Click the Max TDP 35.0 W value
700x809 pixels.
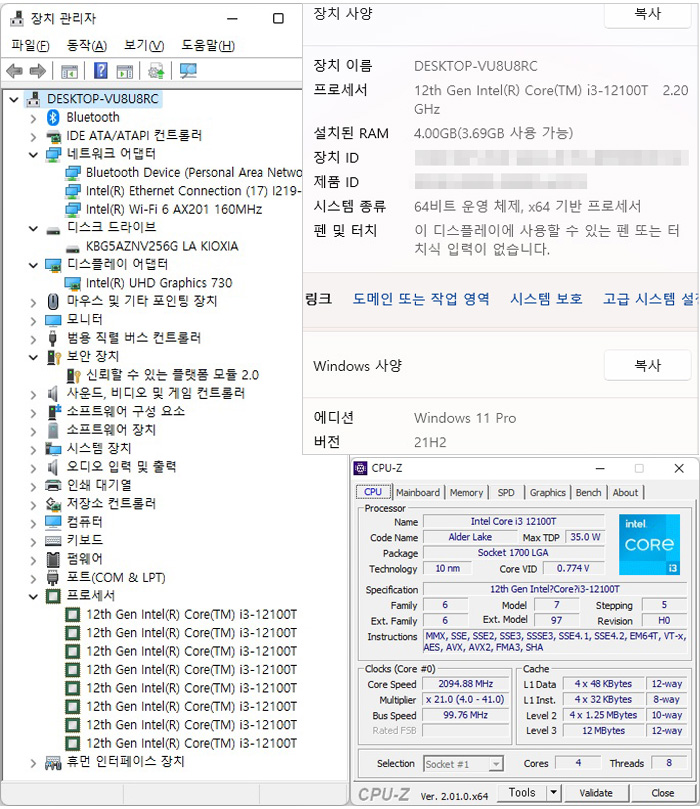(585, 537)
